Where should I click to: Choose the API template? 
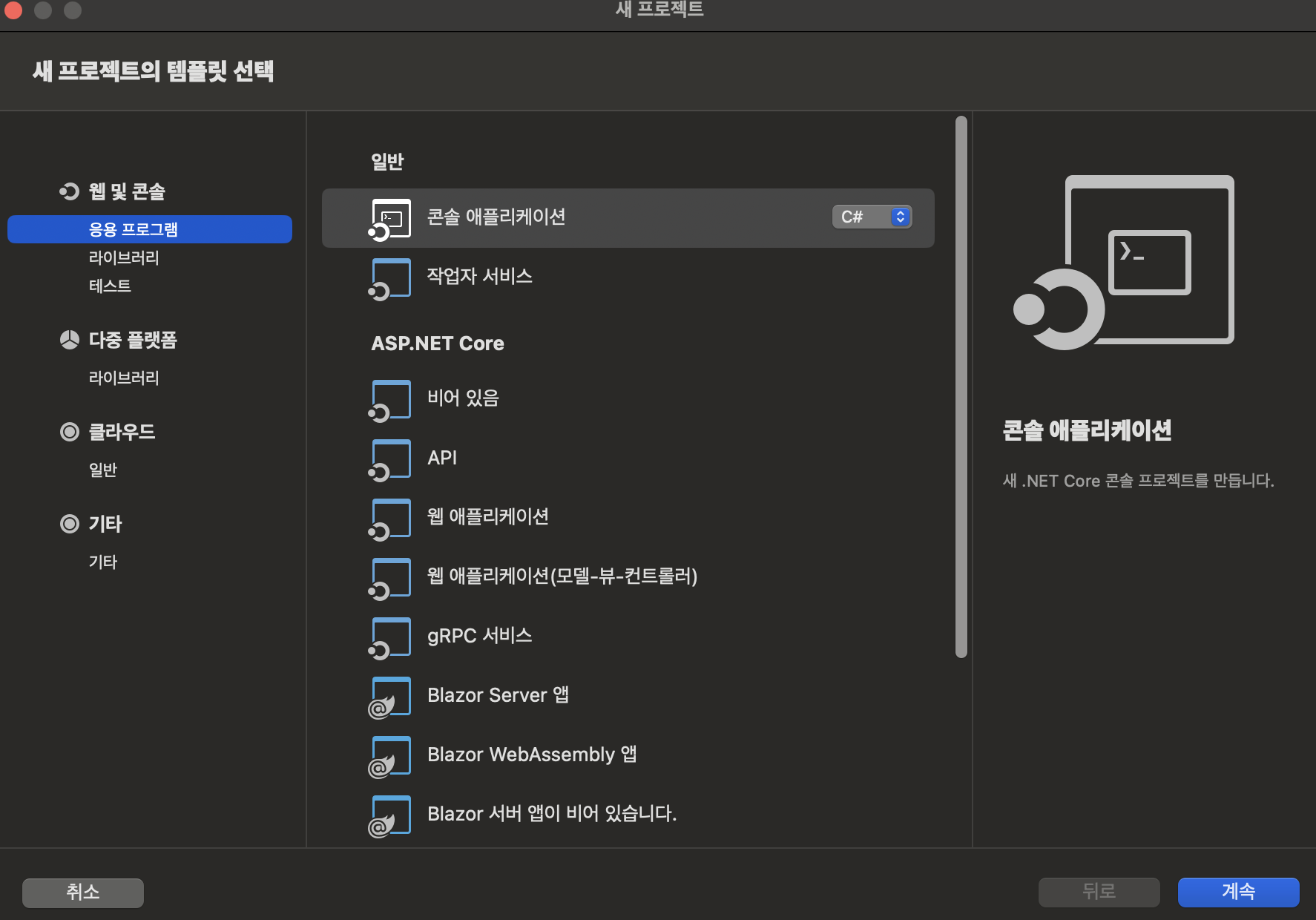click(x=628, y=459)
